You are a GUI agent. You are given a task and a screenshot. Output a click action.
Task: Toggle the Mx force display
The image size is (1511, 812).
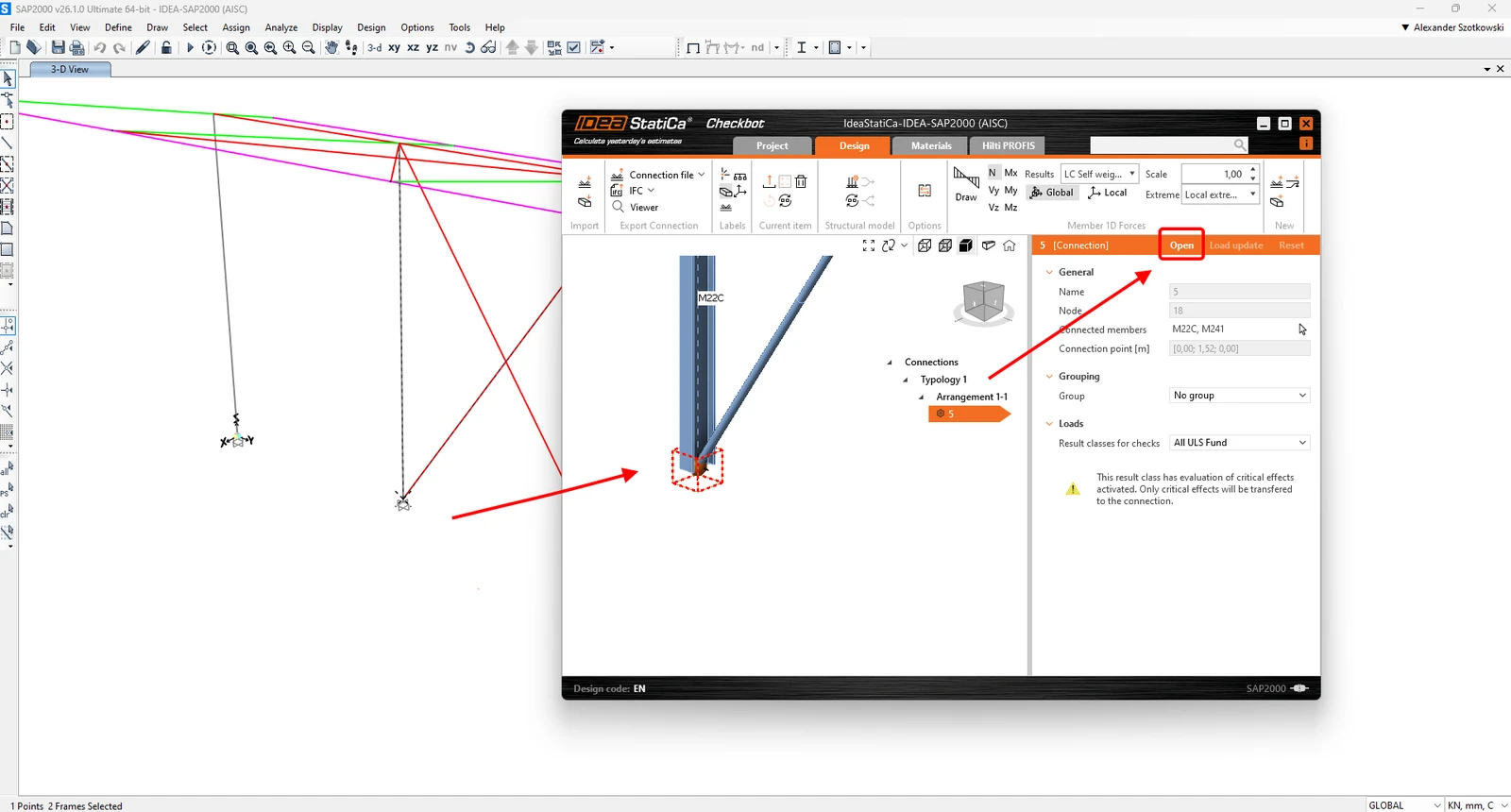(x=1010, y=173)
